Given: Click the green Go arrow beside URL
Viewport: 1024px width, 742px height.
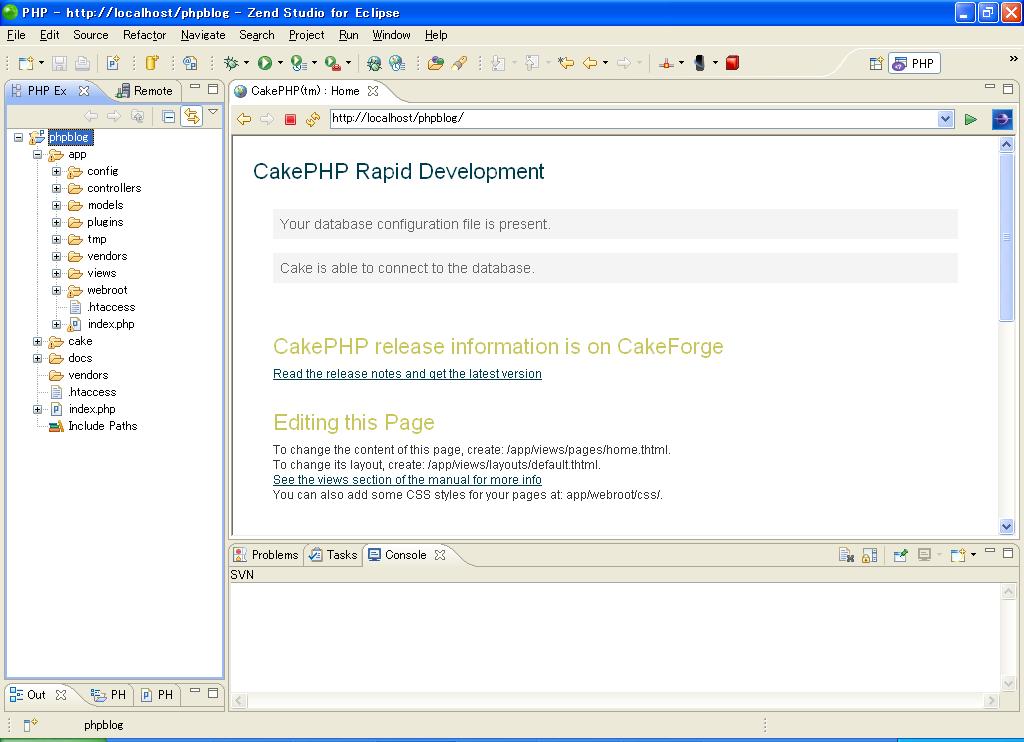Looking at the screenshot, I should point(970,119).
